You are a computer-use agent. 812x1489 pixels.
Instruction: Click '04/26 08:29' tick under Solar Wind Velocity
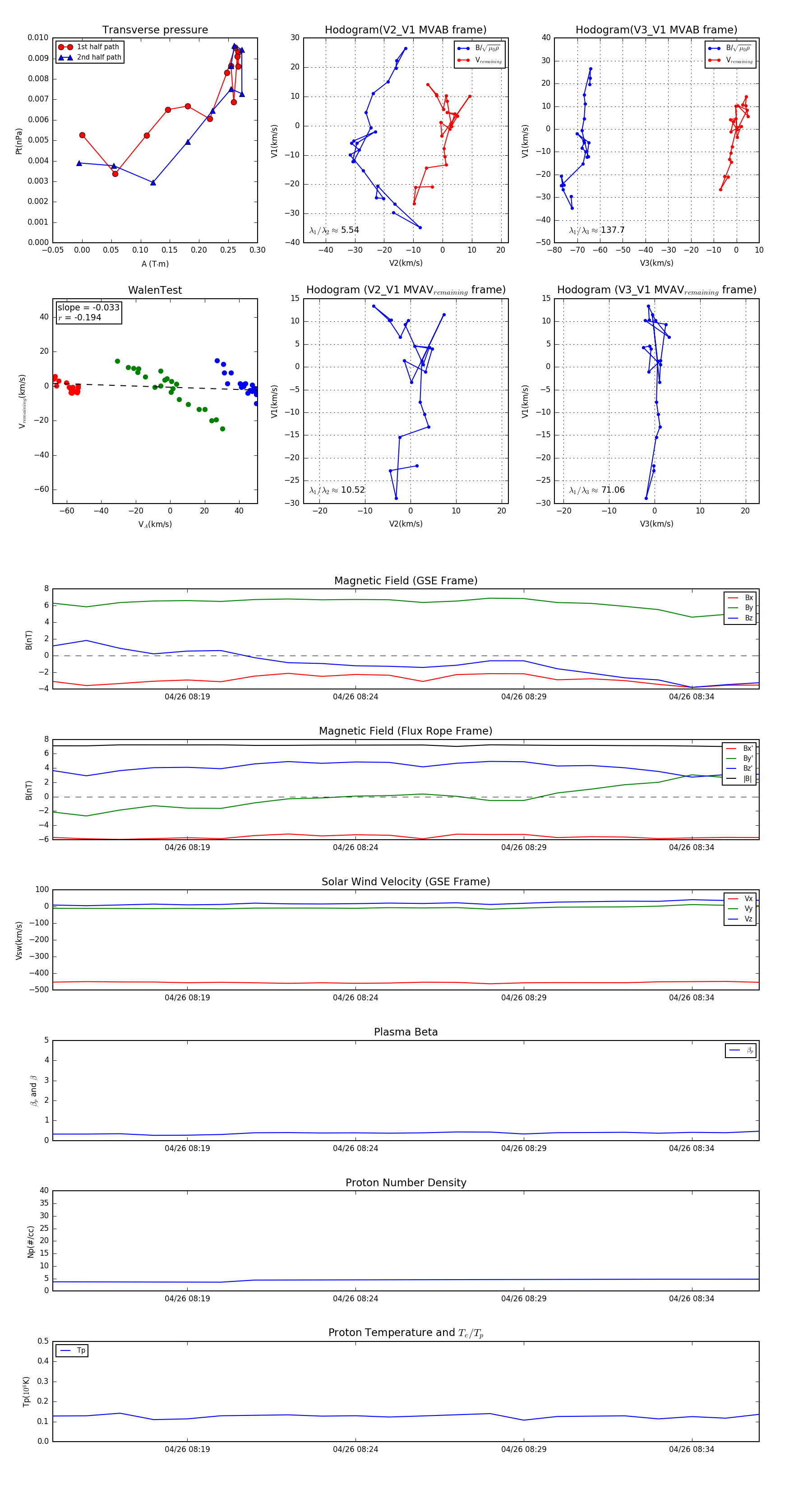[524, 997]
